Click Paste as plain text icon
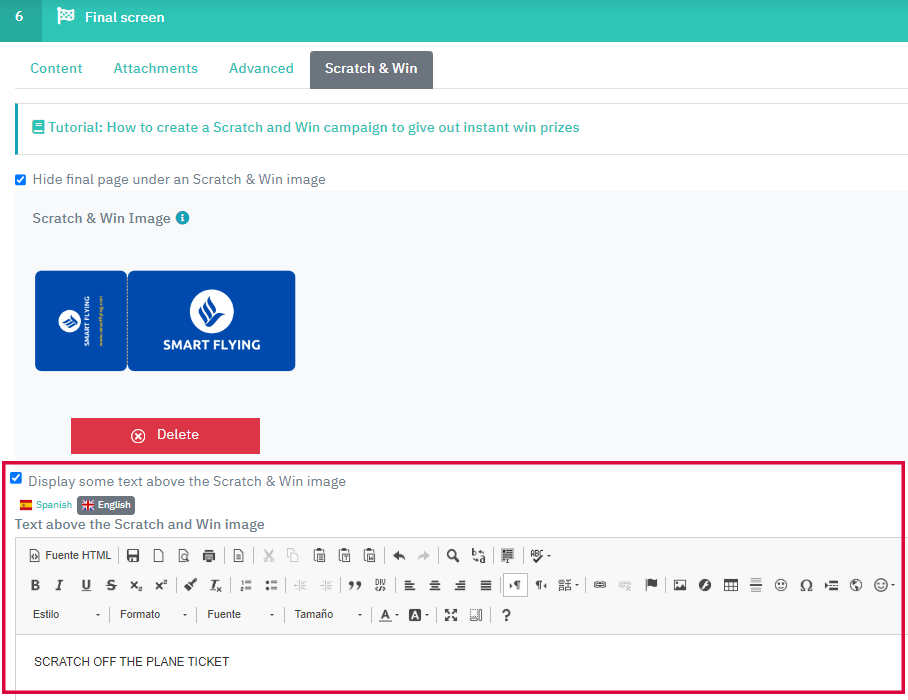The height and width of the screenshot is (700, 908). pos(345,556)
